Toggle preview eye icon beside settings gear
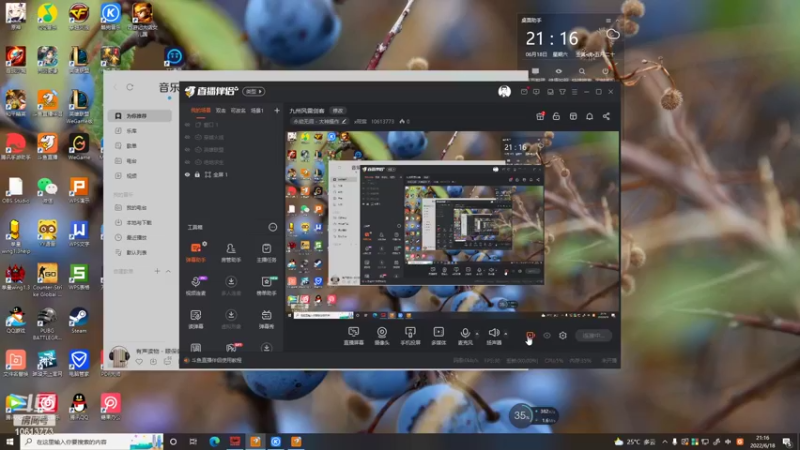The height and width of the screenshot is (450, 800). pyautogui.click(x=547, y=336)
